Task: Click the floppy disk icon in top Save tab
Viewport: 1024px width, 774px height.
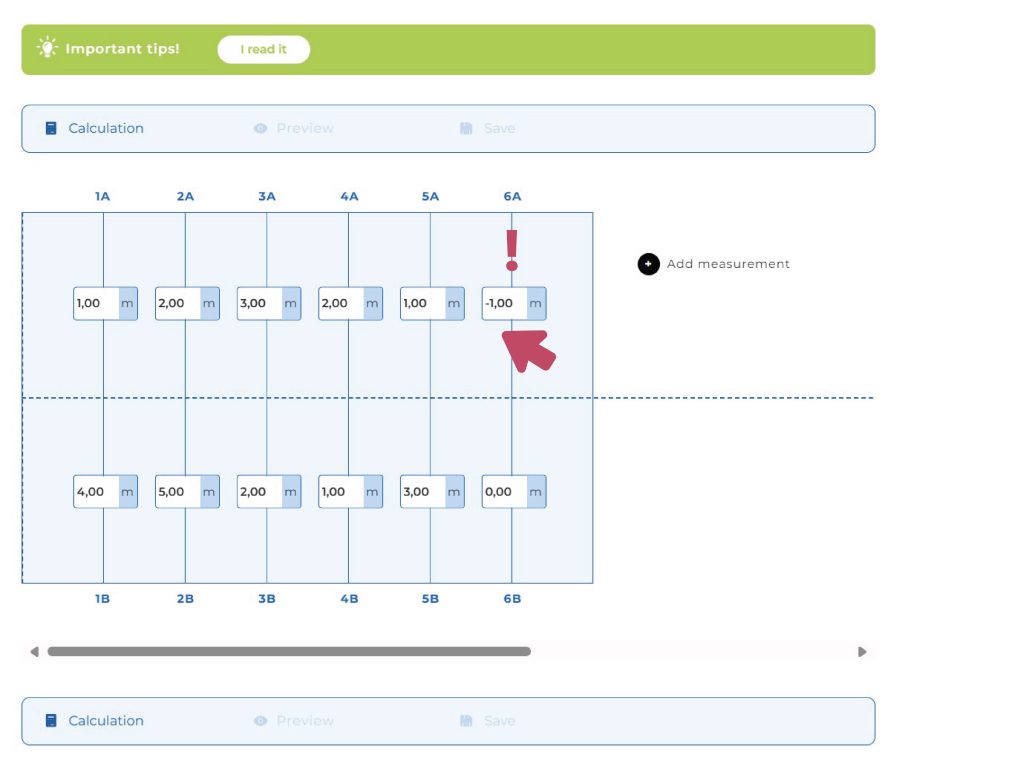Action: click(x=466, y=128)
